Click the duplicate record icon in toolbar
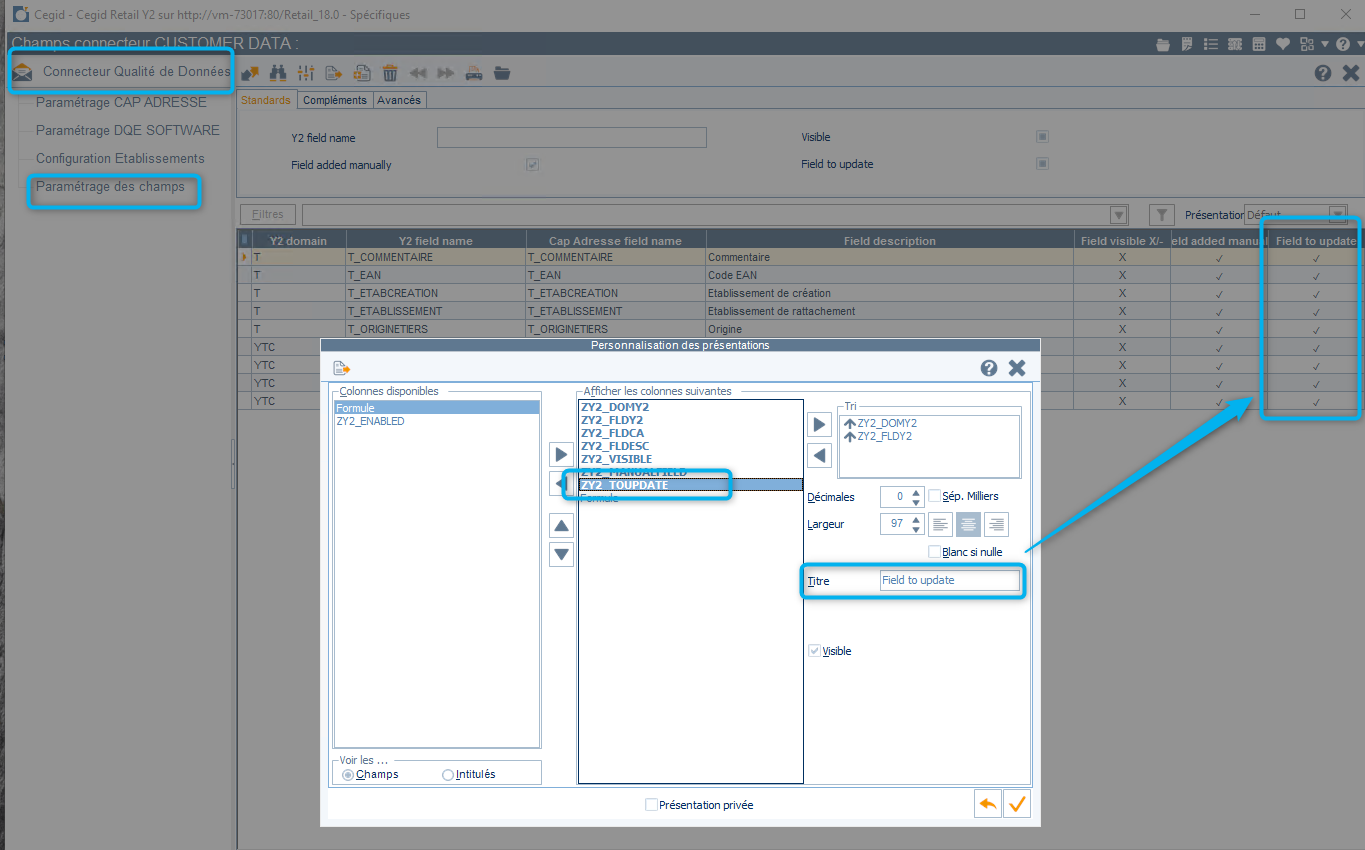The width and height of the screenshot is (1365, 850). point(362,73)
